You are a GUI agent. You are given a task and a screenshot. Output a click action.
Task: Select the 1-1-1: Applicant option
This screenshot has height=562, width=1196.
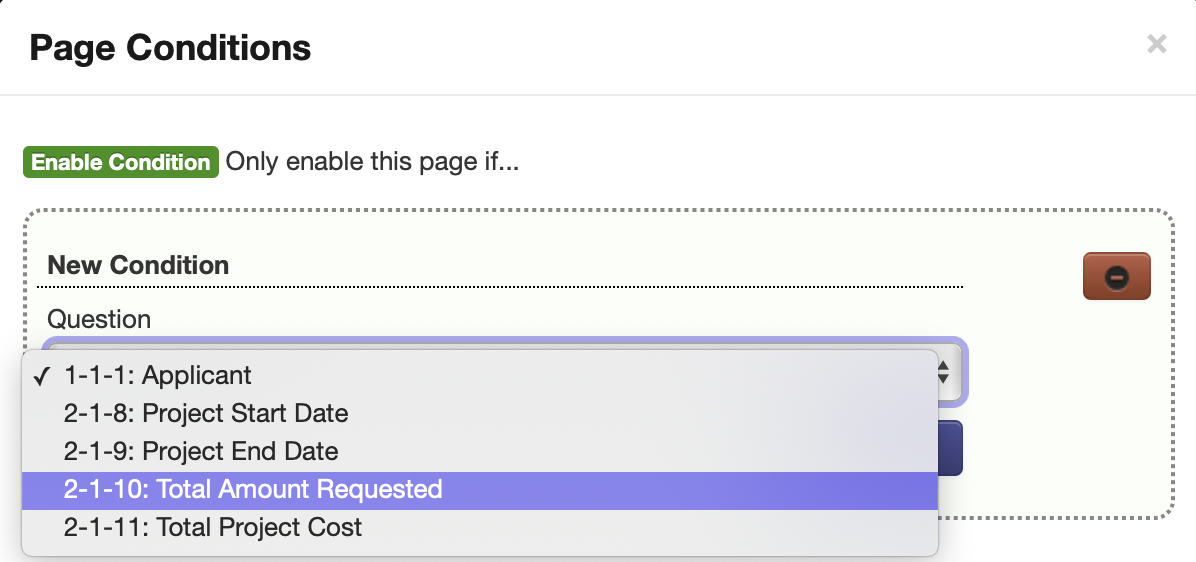(158, 375)
